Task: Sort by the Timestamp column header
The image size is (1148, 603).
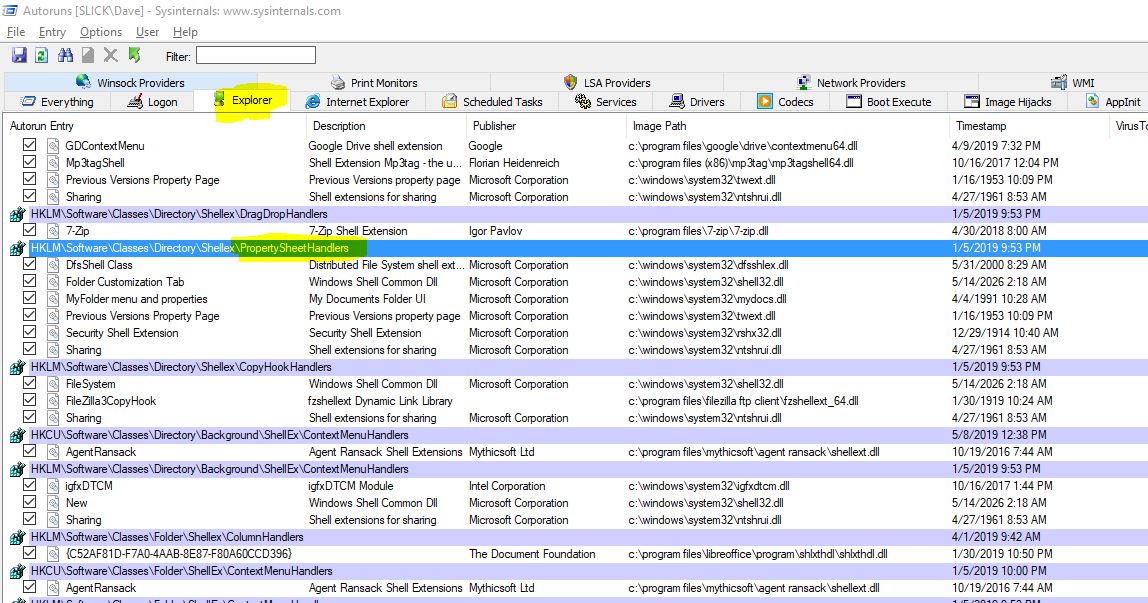Action: (1029, 126)
